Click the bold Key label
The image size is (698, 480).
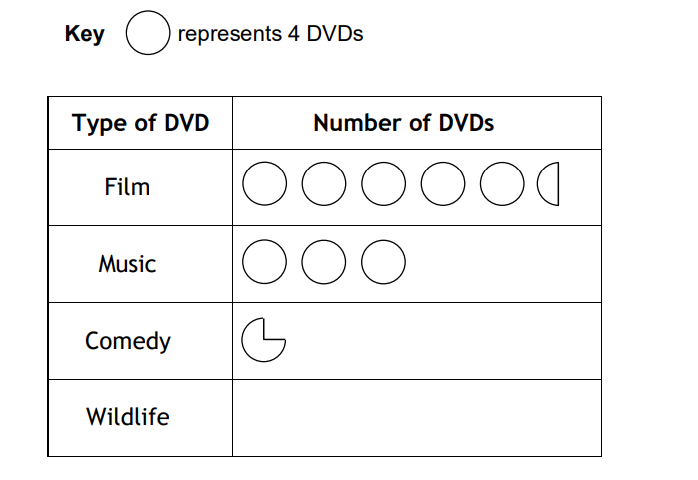[85, 34]
